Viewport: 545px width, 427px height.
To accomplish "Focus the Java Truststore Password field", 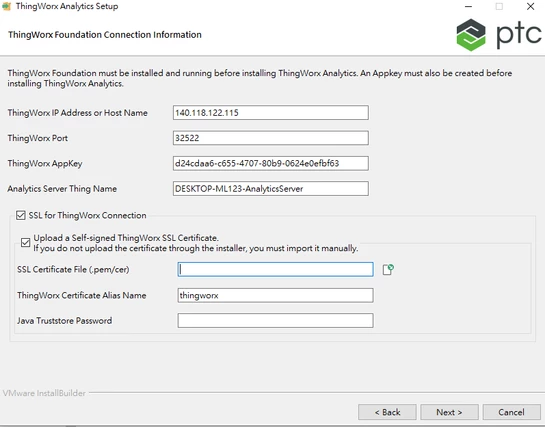I will coord(276,320).
